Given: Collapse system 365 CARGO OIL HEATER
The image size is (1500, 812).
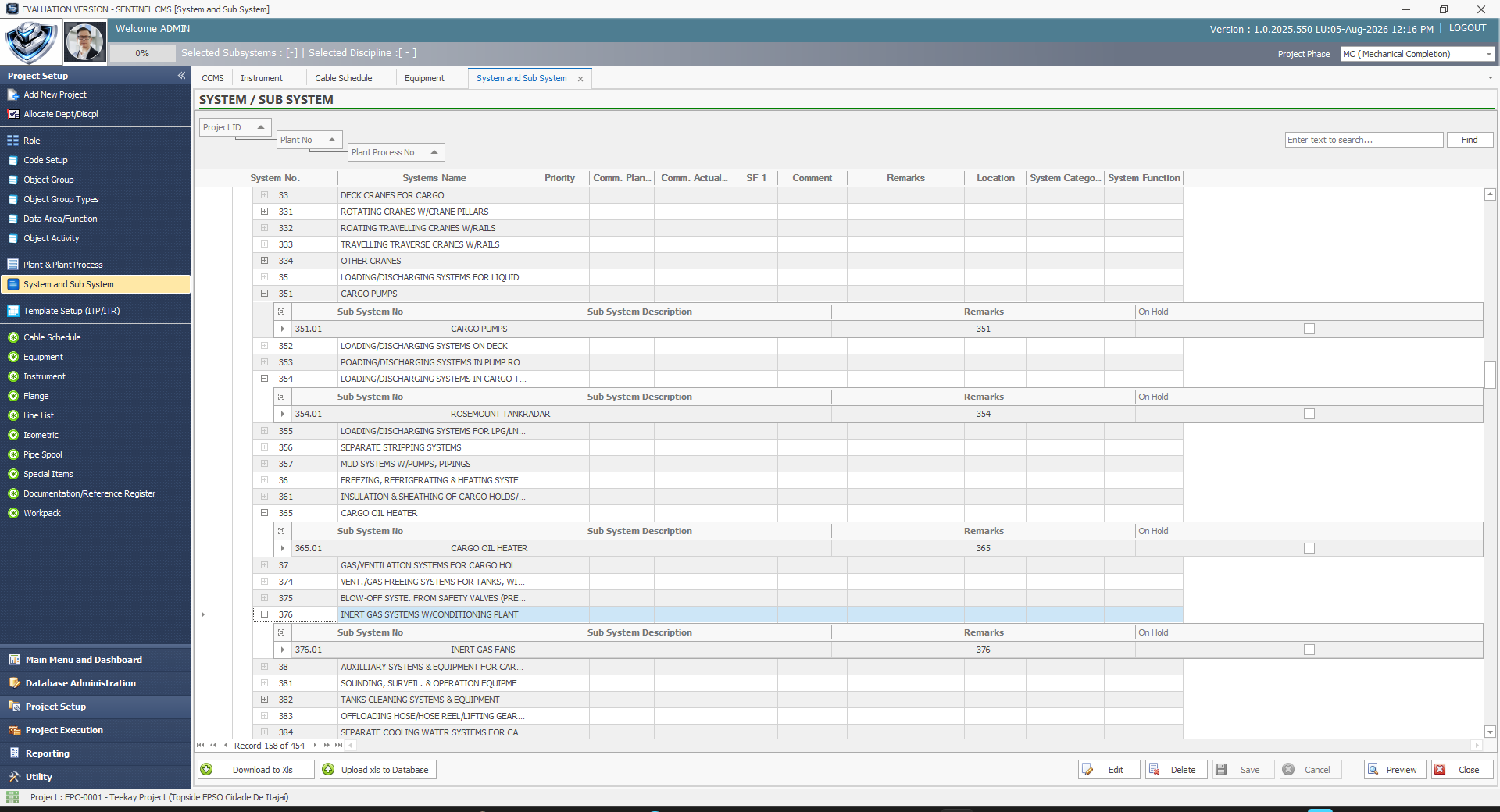Looking at the screenshot, I should tap(264, 513).
